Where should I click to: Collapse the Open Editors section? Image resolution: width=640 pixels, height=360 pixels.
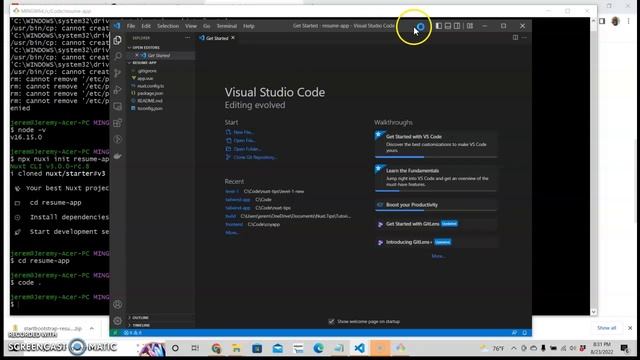(x=145, y=47)
